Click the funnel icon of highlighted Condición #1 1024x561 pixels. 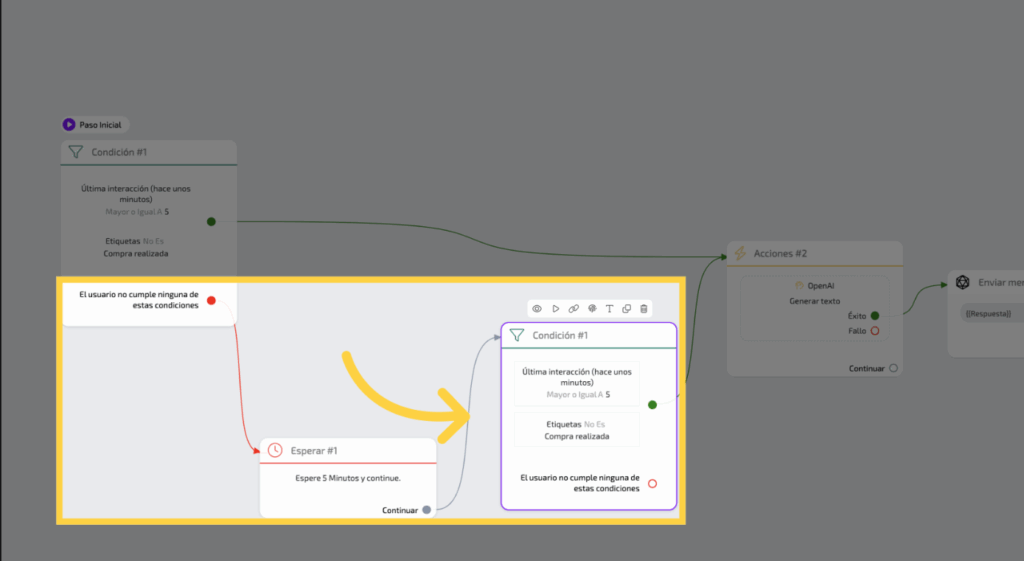tap(517, 336)
